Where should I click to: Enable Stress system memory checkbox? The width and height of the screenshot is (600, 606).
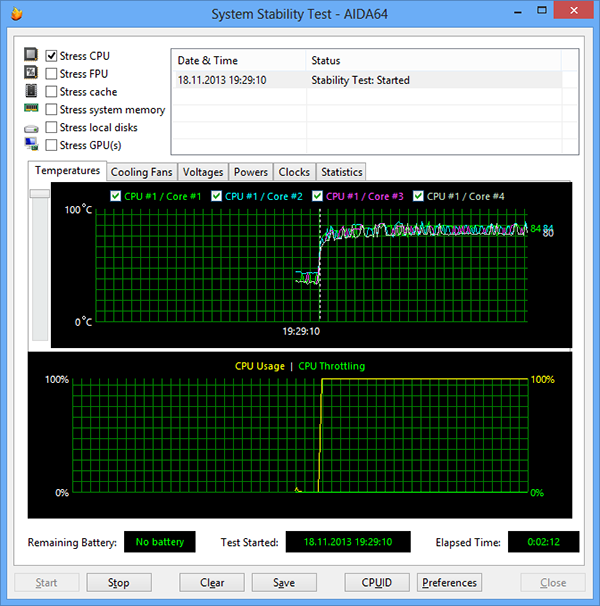tap(51, 109)
